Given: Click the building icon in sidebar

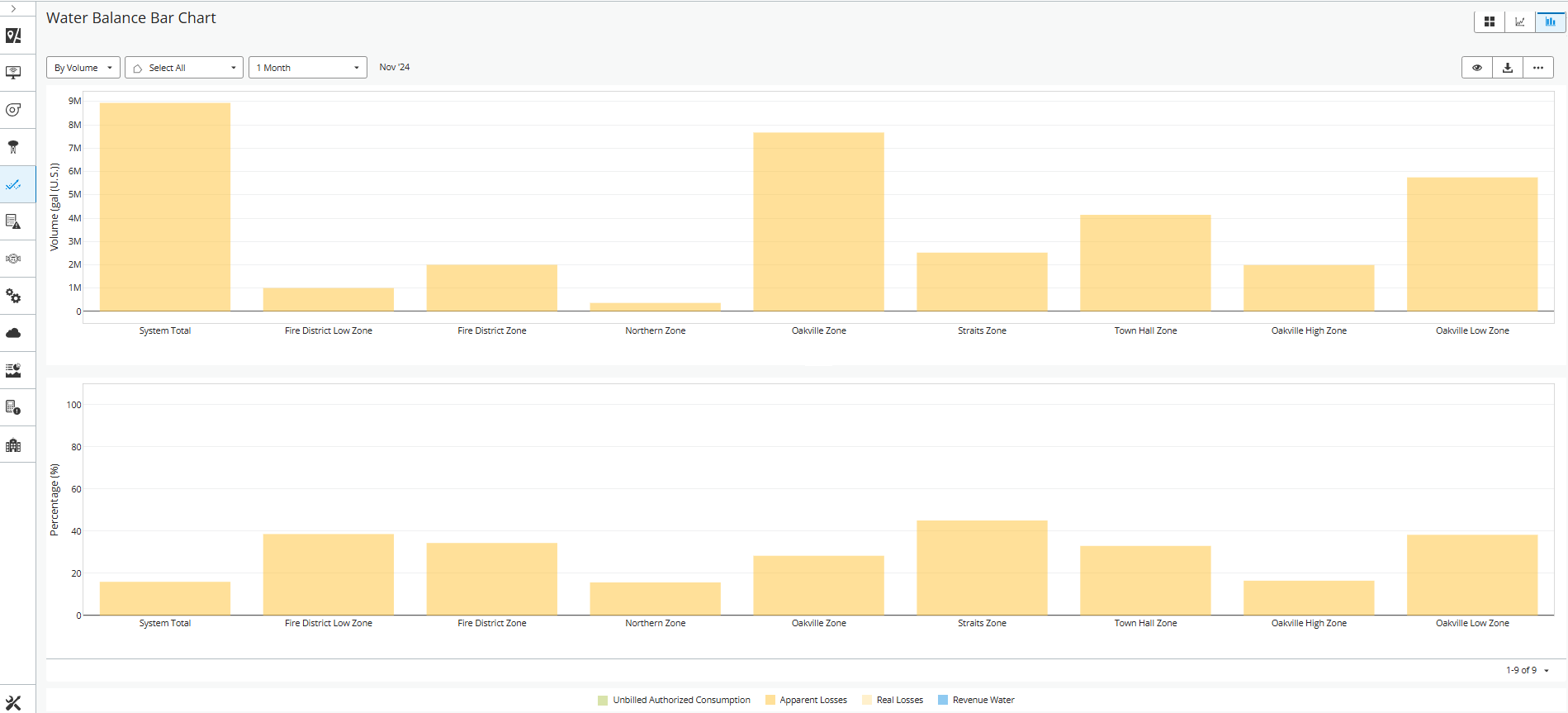Looking at the screenshot, I should (x=13, y=445).
